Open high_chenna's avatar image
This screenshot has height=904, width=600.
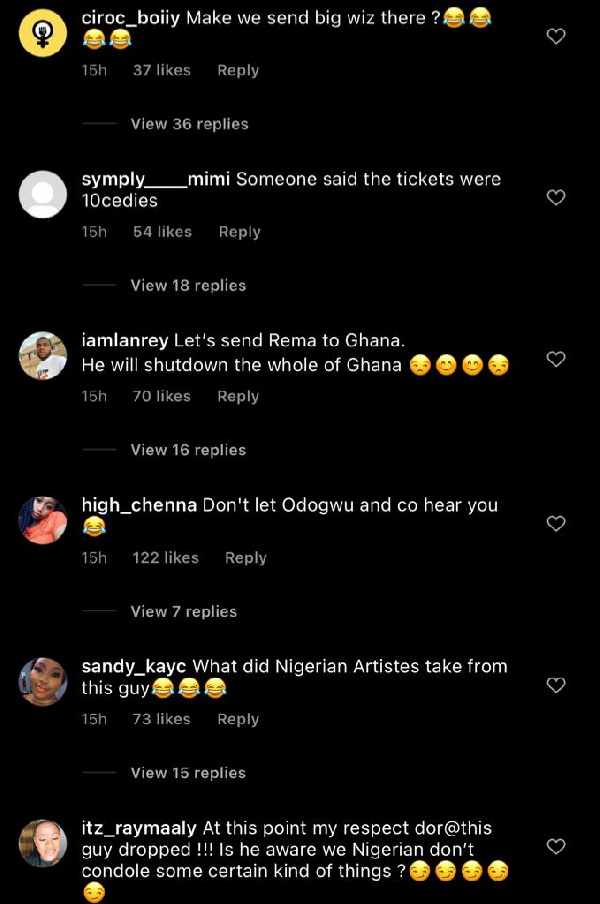tap(42, 521)
